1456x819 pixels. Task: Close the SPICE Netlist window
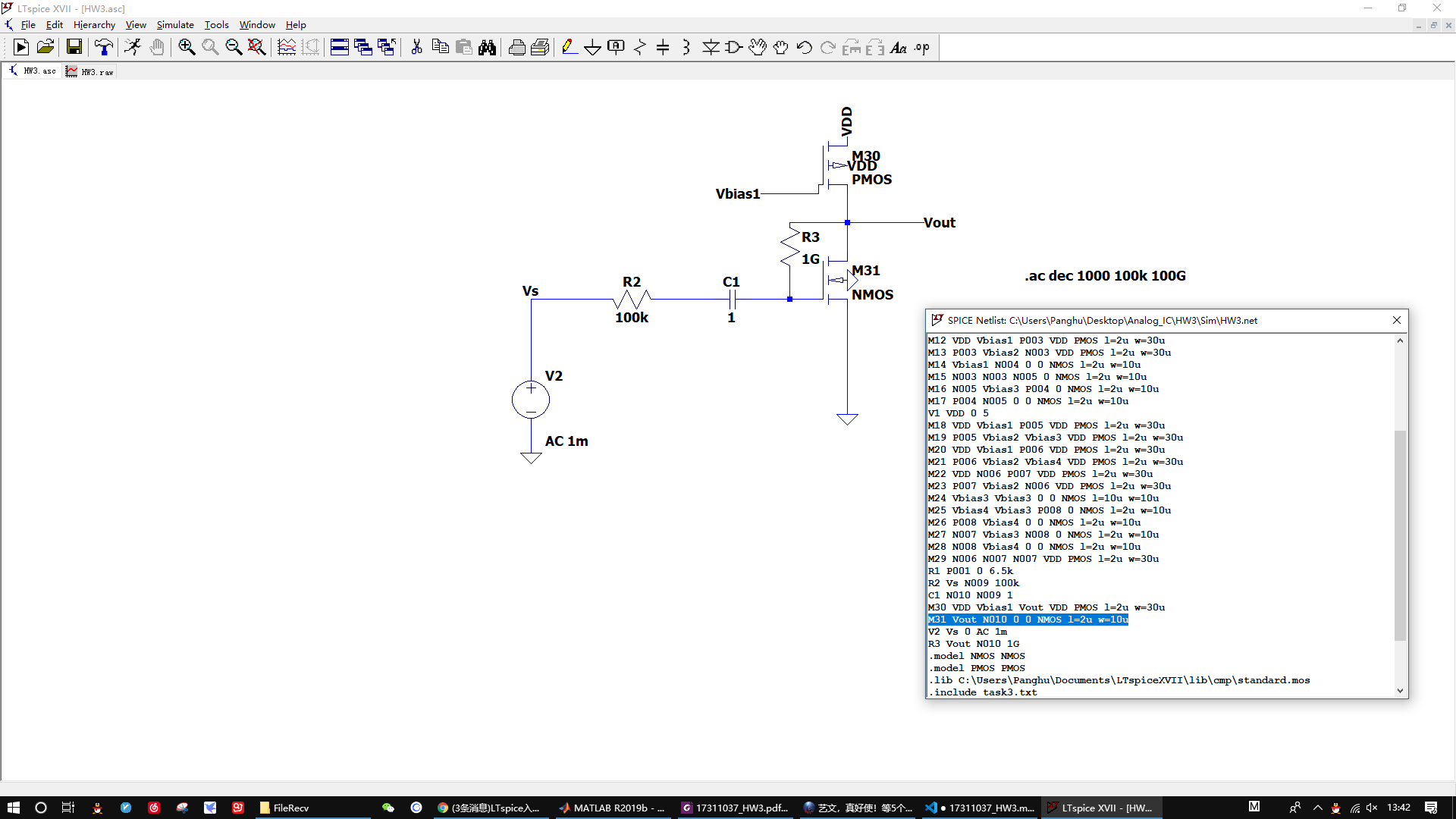point(1397,320)
